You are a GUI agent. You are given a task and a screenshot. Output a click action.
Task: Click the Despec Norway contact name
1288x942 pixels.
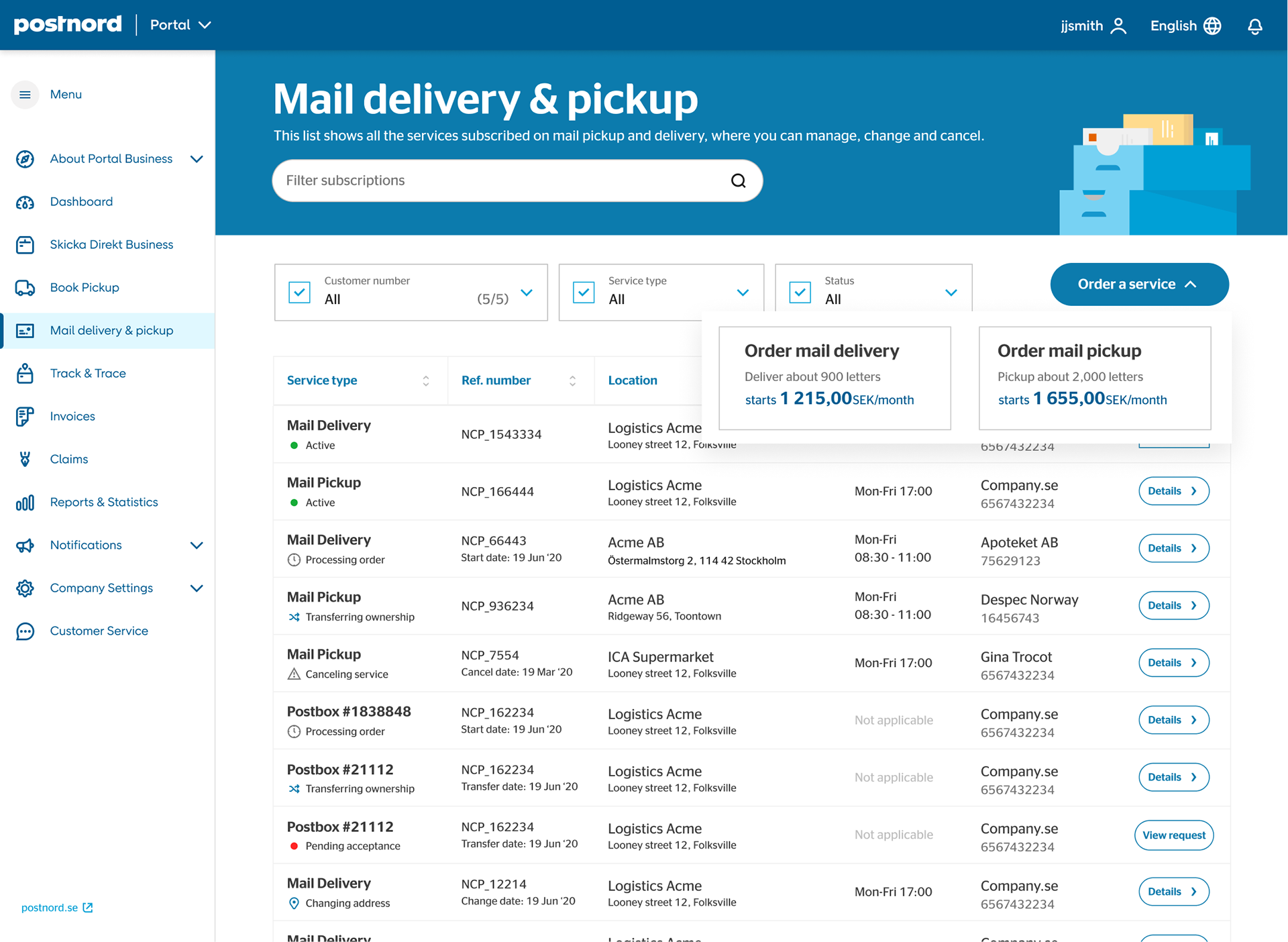coord(1030,600)
